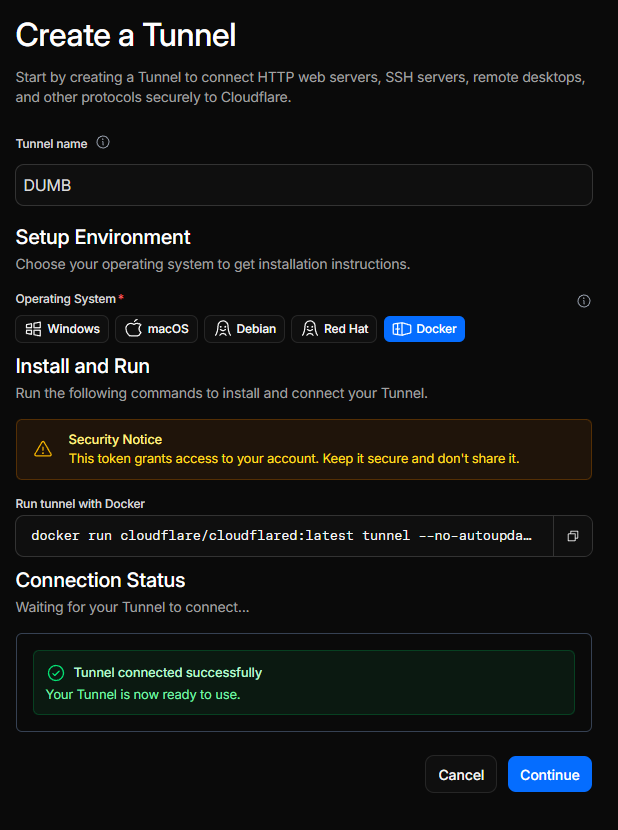Click the 'Setup Environment' heading
The height and width of the screenshot is (830, 618).
[x=103, y=237]
